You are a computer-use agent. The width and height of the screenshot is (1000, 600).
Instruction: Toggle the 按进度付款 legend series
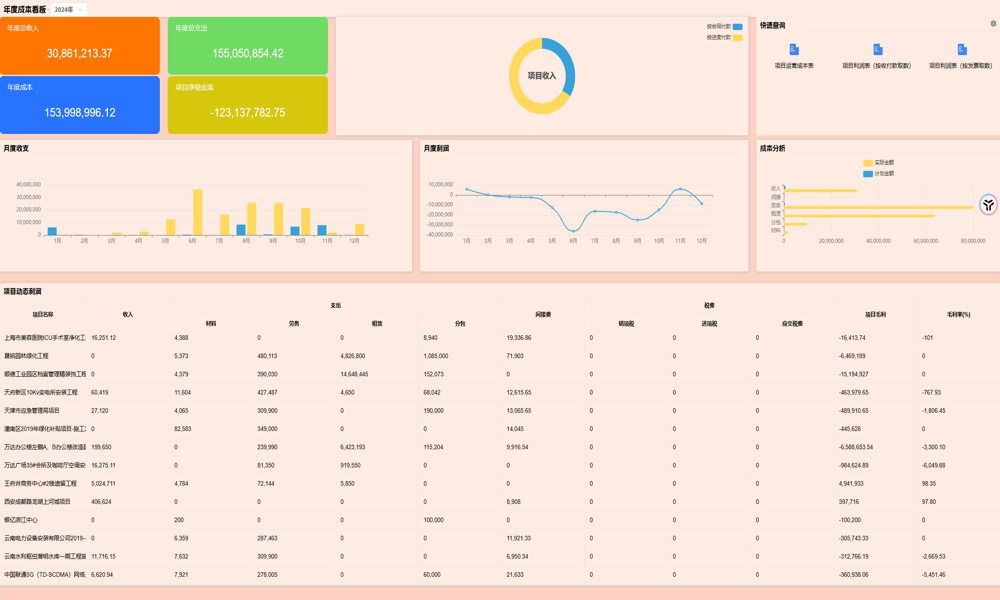pyautogui.click(x=737, y=38)
